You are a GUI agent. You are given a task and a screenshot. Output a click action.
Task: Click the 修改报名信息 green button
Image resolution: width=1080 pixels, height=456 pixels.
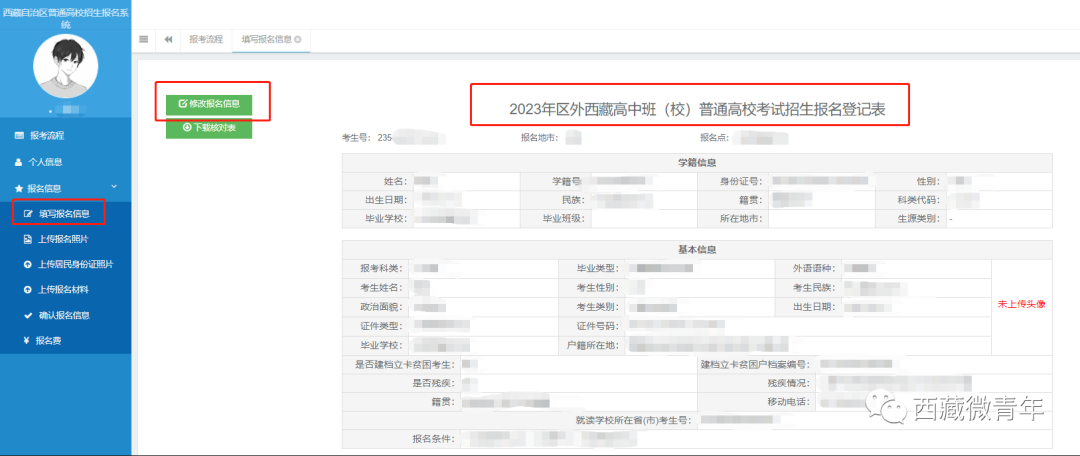[x=209, y=103]
